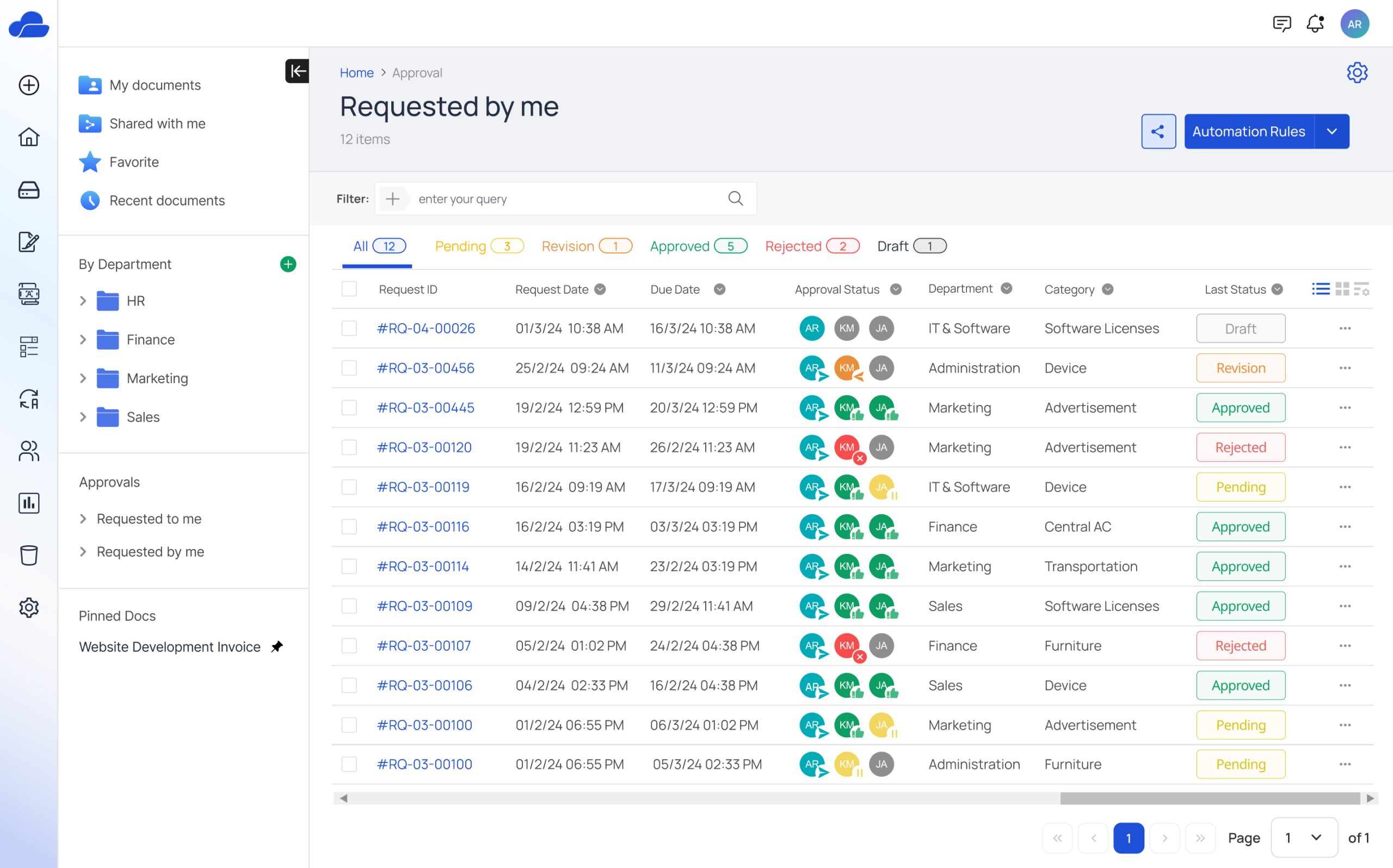Open request #RQ-03-00456 link
The image size is (1393, 868).
pyautogui.click(x=426, y=368)
